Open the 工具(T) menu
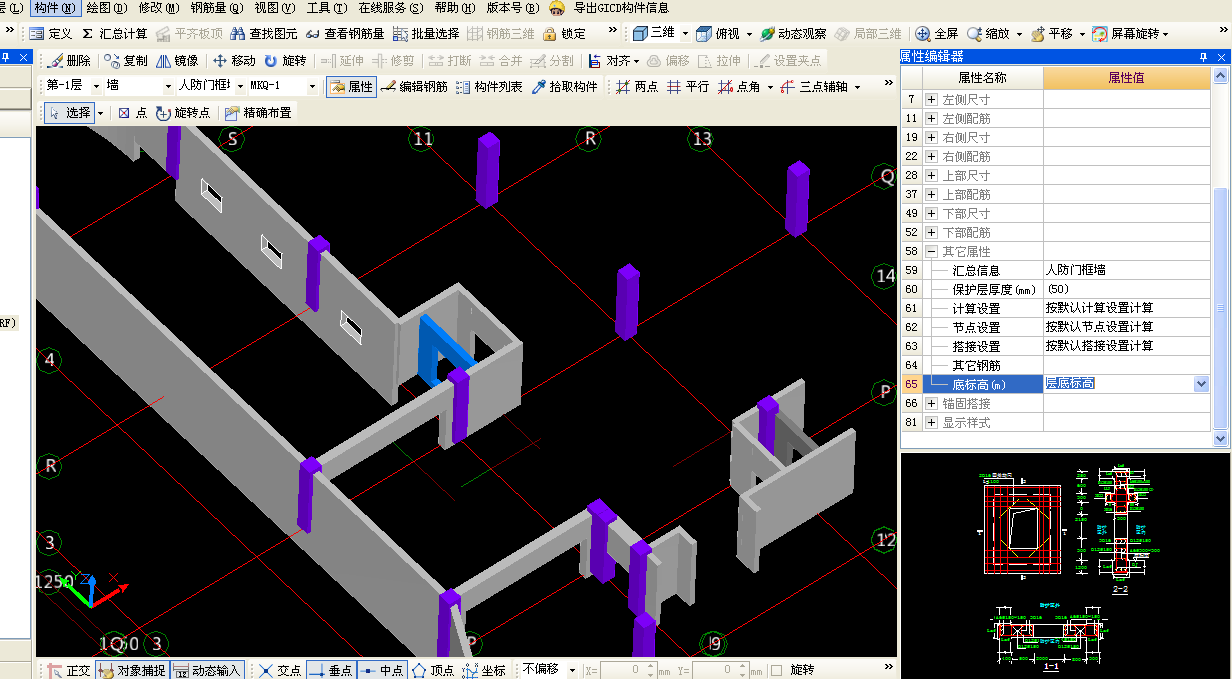 click(328, 8)
